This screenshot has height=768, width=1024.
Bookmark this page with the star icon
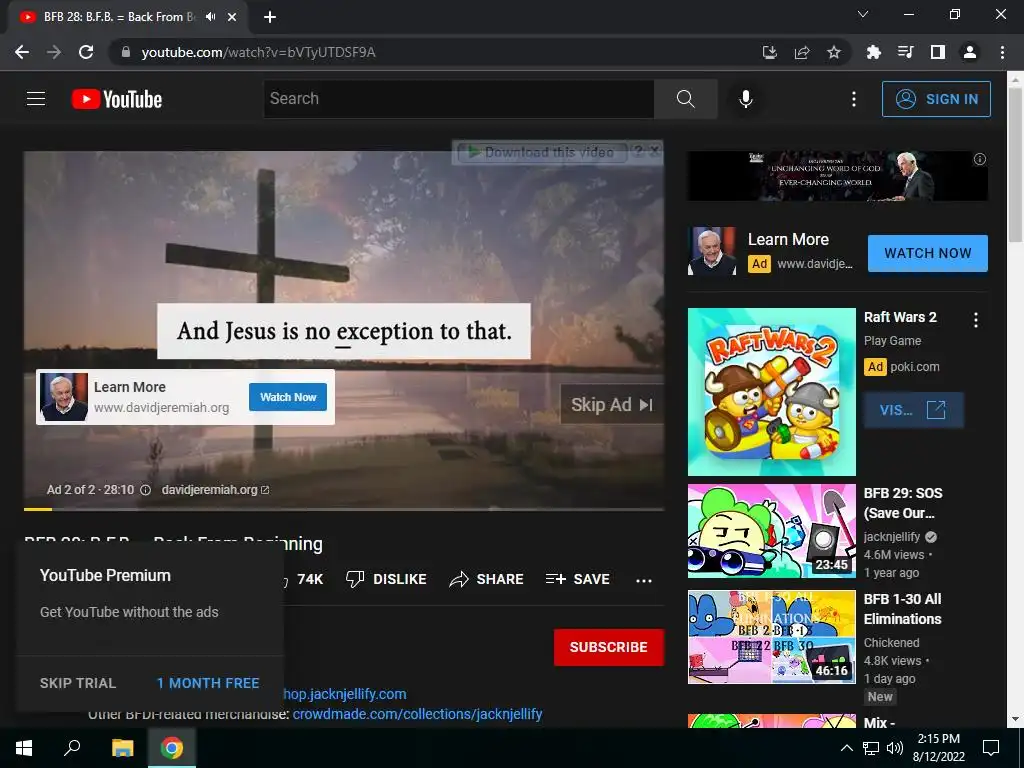(834, 52)
